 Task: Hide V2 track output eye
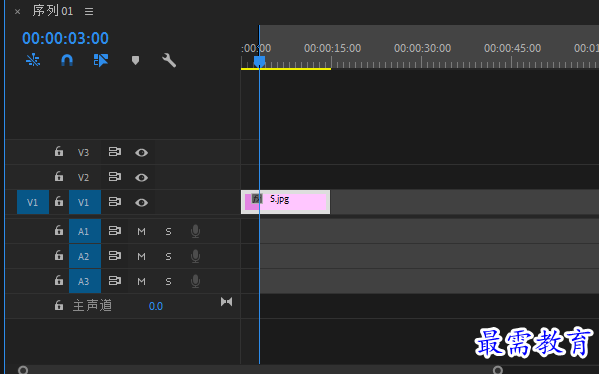(141, 178)
